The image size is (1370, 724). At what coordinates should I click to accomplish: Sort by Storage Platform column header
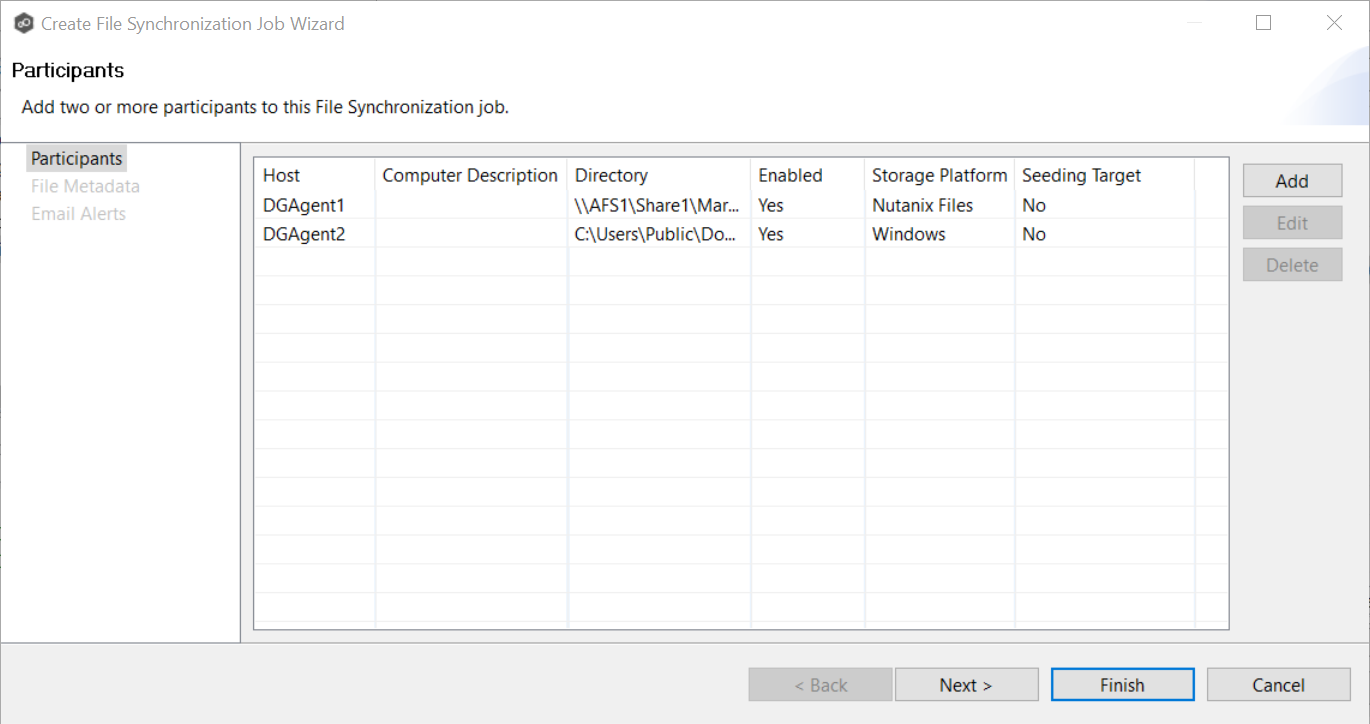tap(939, 175)
